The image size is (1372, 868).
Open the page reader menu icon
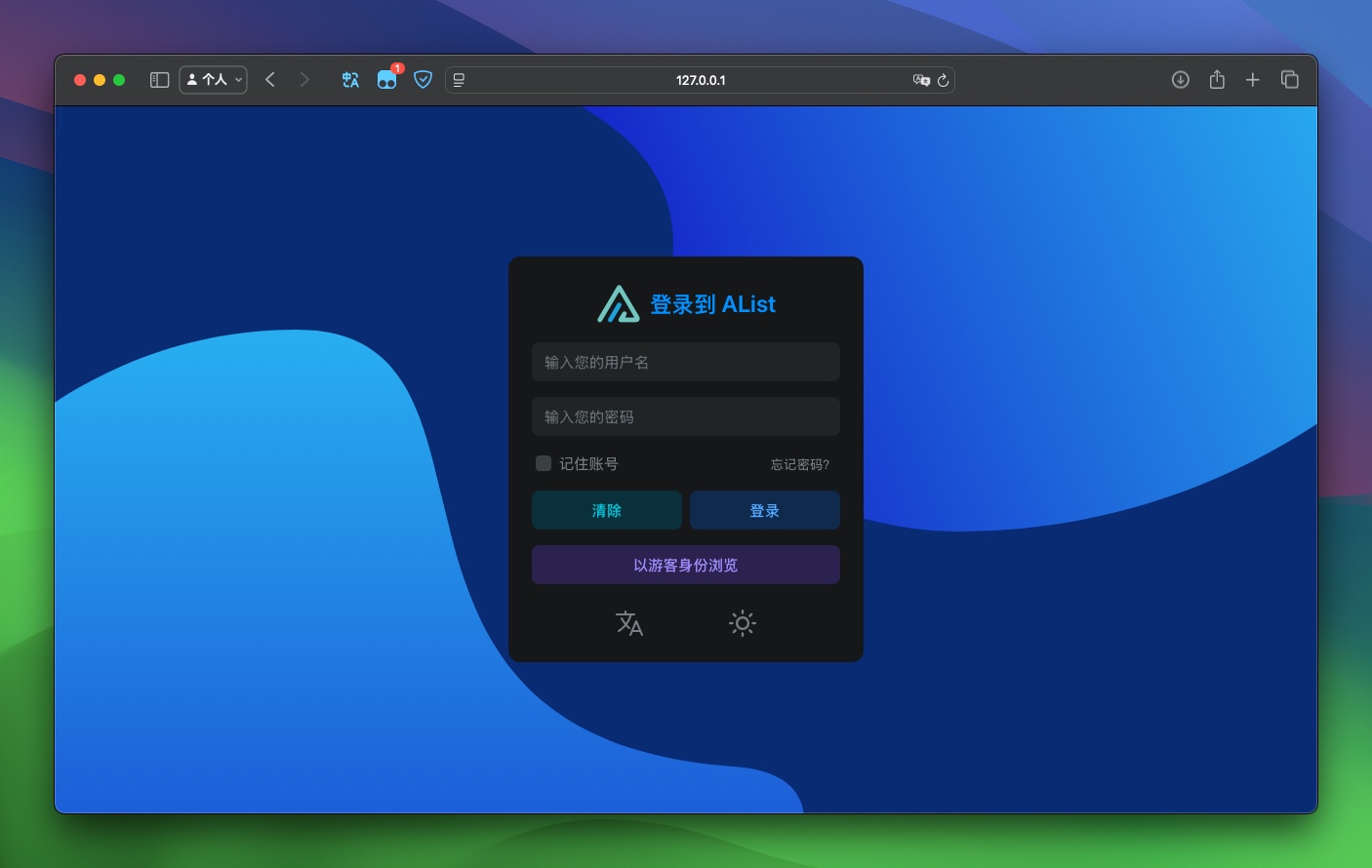(x=459, y=80)
